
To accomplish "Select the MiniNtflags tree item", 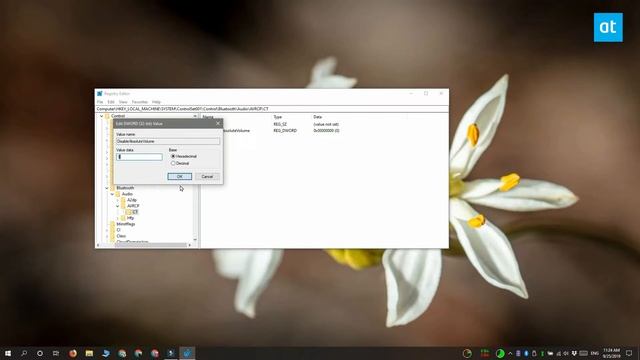I will click(x=126, y=224).
